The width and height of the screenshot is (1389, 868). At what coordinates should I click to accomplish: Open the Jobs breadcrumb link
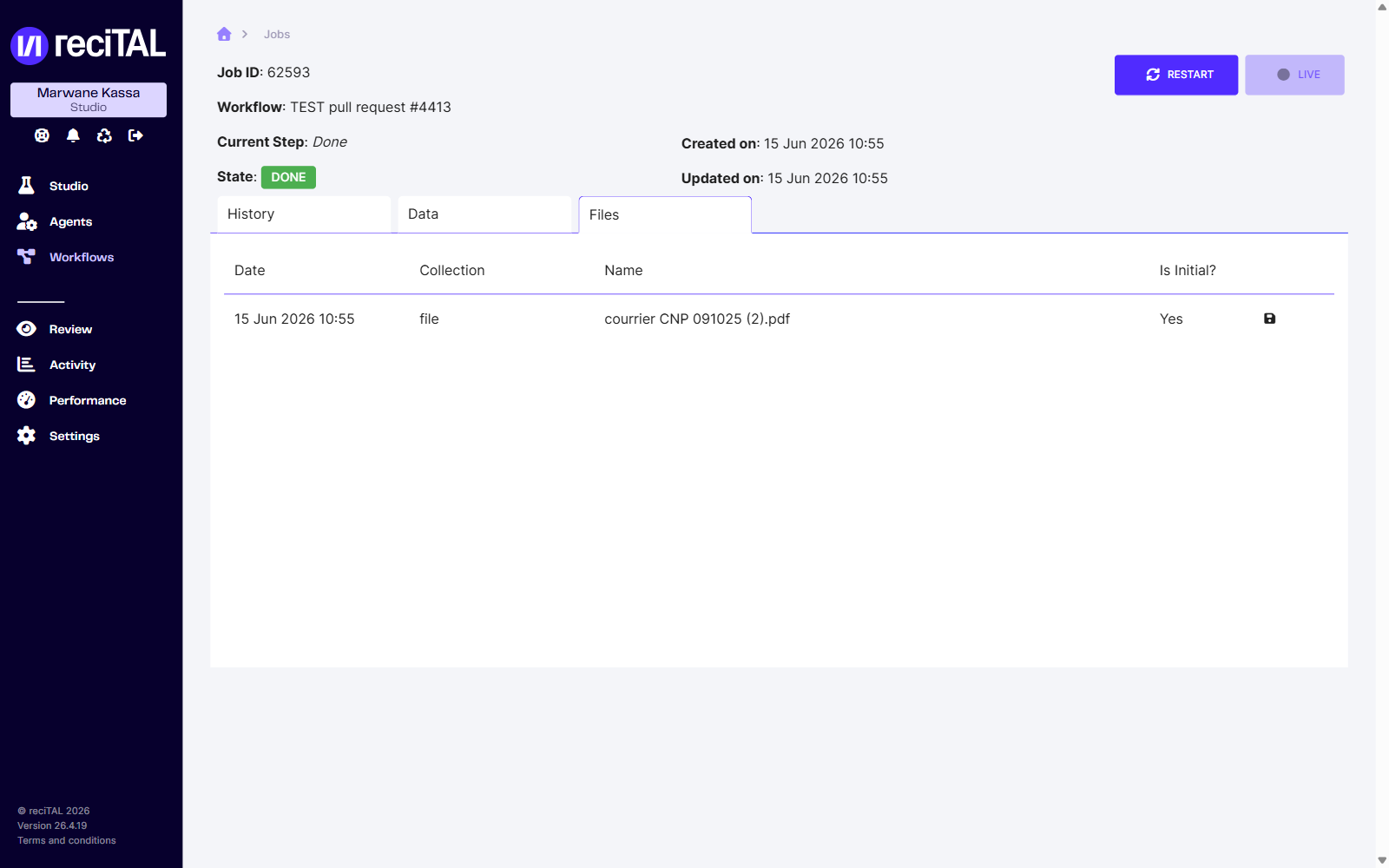click(277, 35)
